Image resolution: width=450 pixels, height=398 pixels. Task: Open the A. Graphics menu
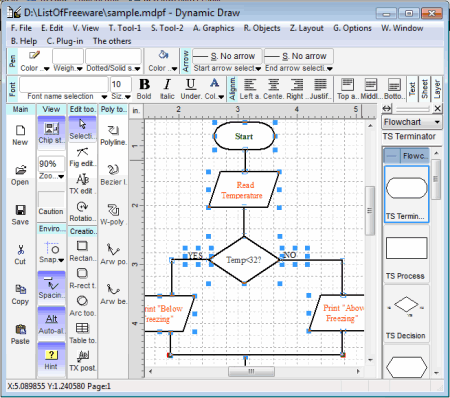(214, 28)
